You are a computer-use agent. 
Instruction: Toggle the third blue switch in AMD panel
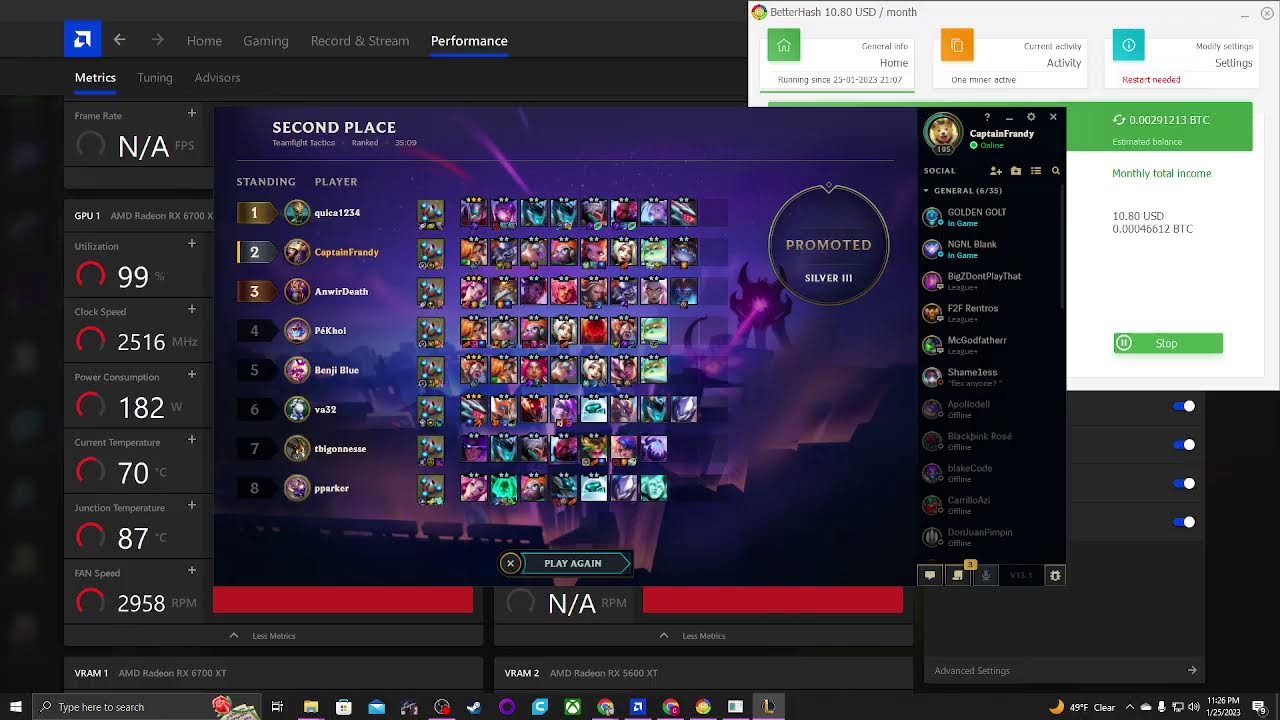[x=1184, y=484]
